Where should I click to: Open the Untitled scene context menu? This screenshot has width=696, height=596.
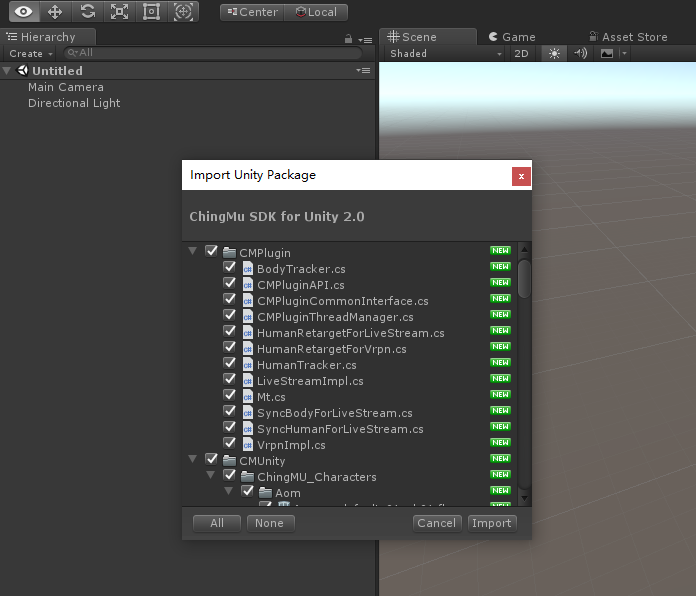click(x=363, y=71)
